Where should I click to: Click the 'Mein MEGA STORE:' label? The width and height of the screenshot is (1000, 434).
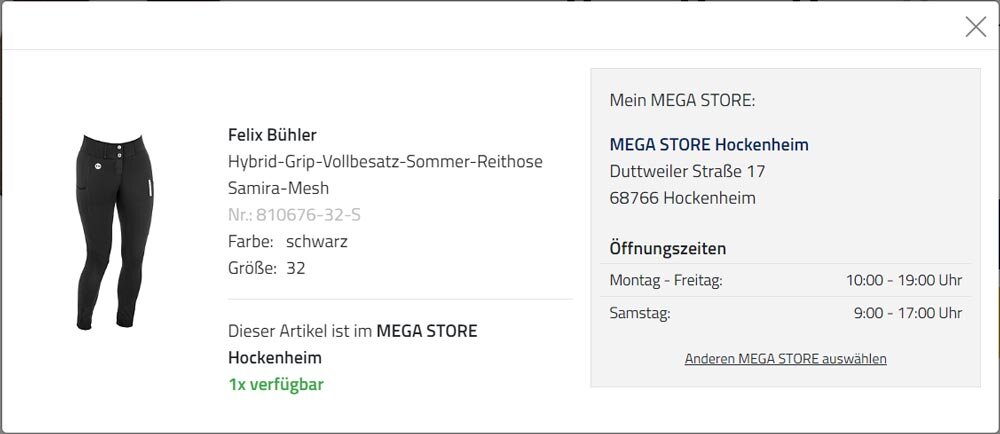click(682, 101)
